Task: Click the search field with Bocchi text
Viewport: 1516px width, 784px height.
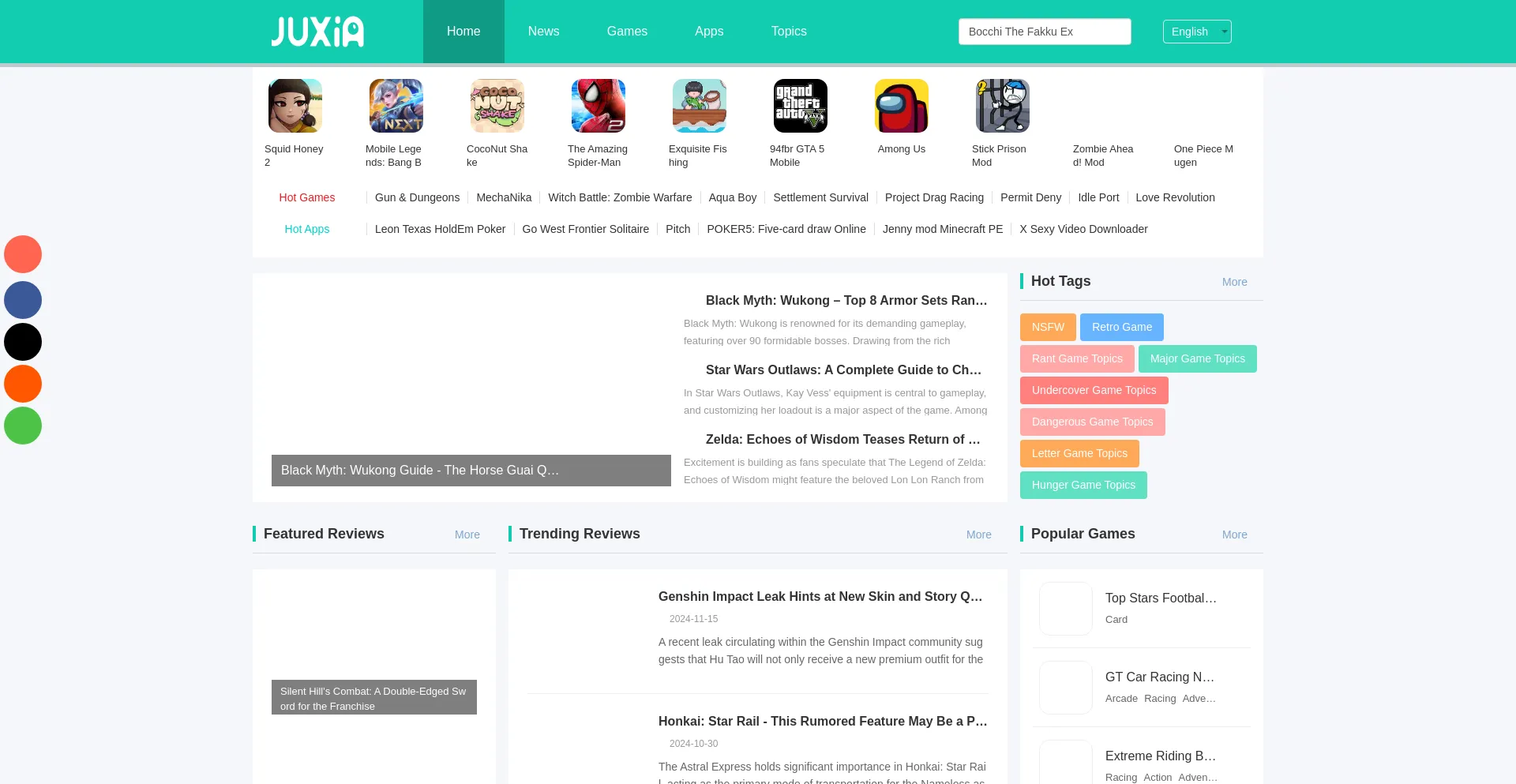Action: click(1045, 32)
